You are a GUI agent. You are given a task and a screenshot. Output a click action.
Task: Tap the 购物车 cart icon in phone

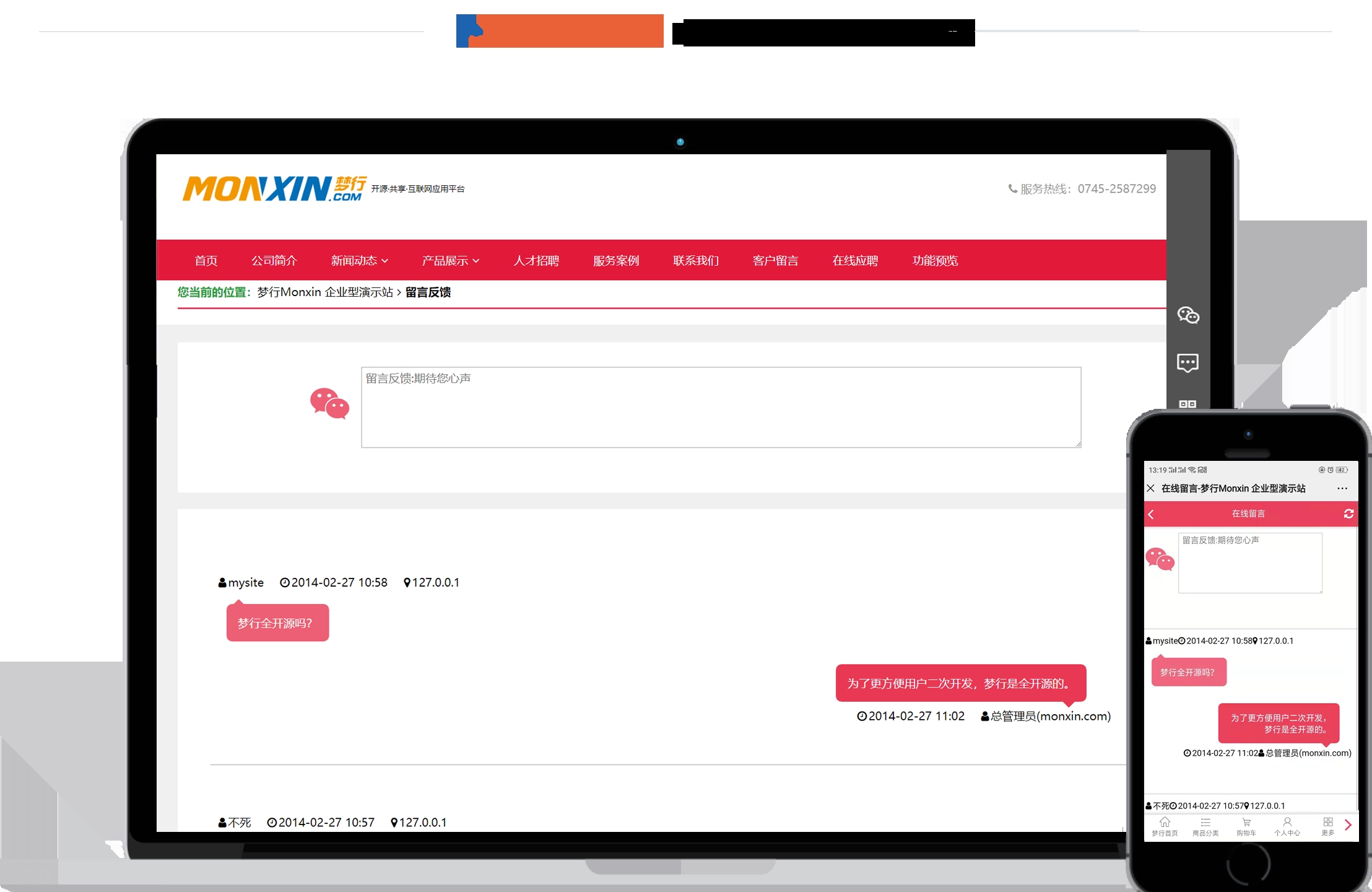(x=1246, y=826)
